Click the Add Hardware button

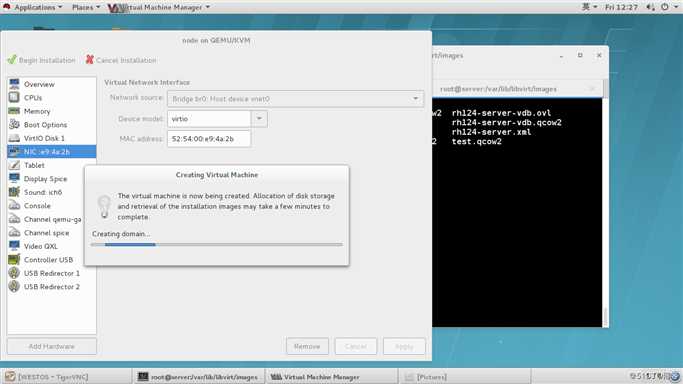[51, 347]
